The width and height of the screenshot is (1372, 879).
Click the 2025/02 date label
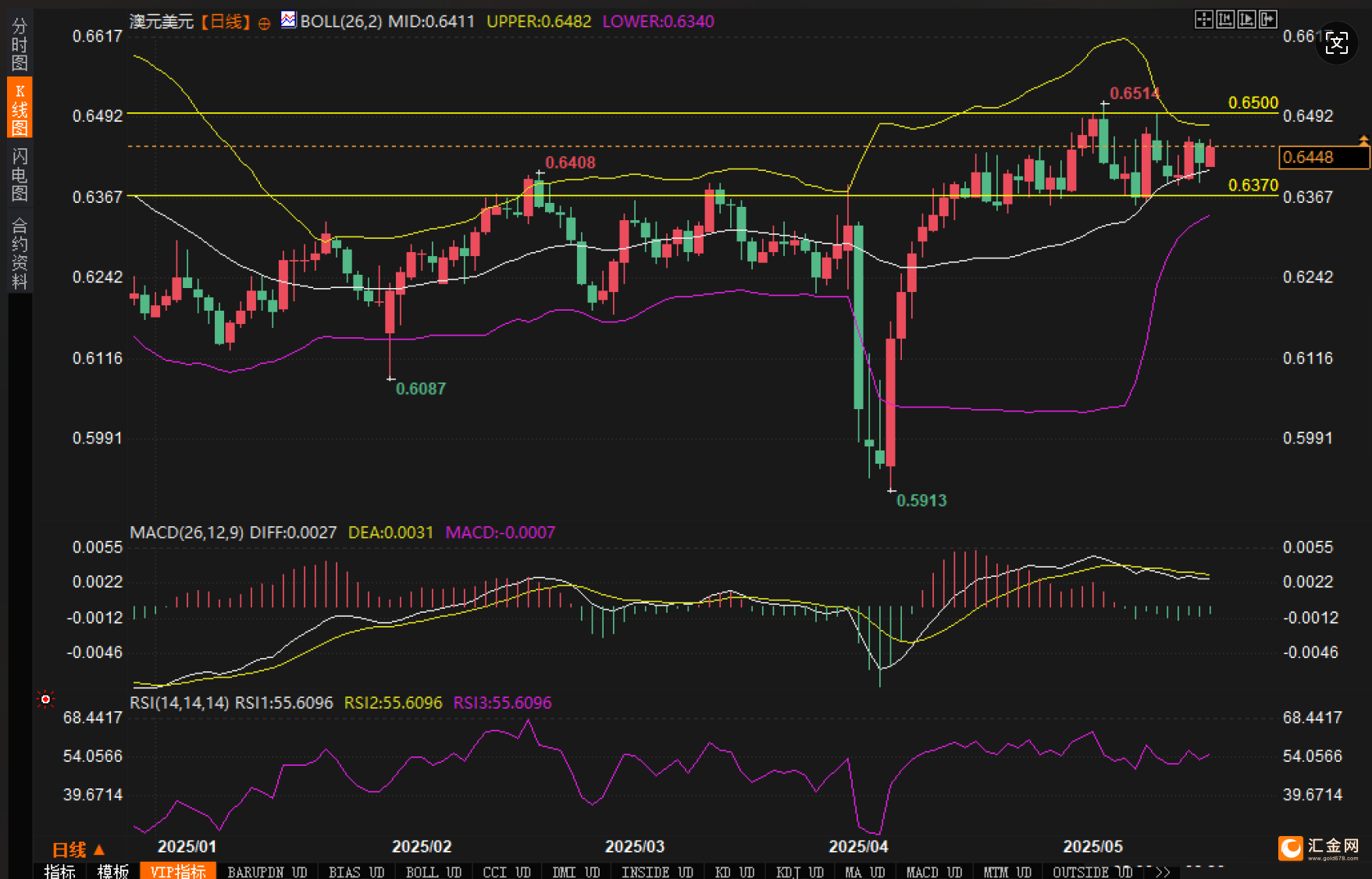click(x=422, y=846)
